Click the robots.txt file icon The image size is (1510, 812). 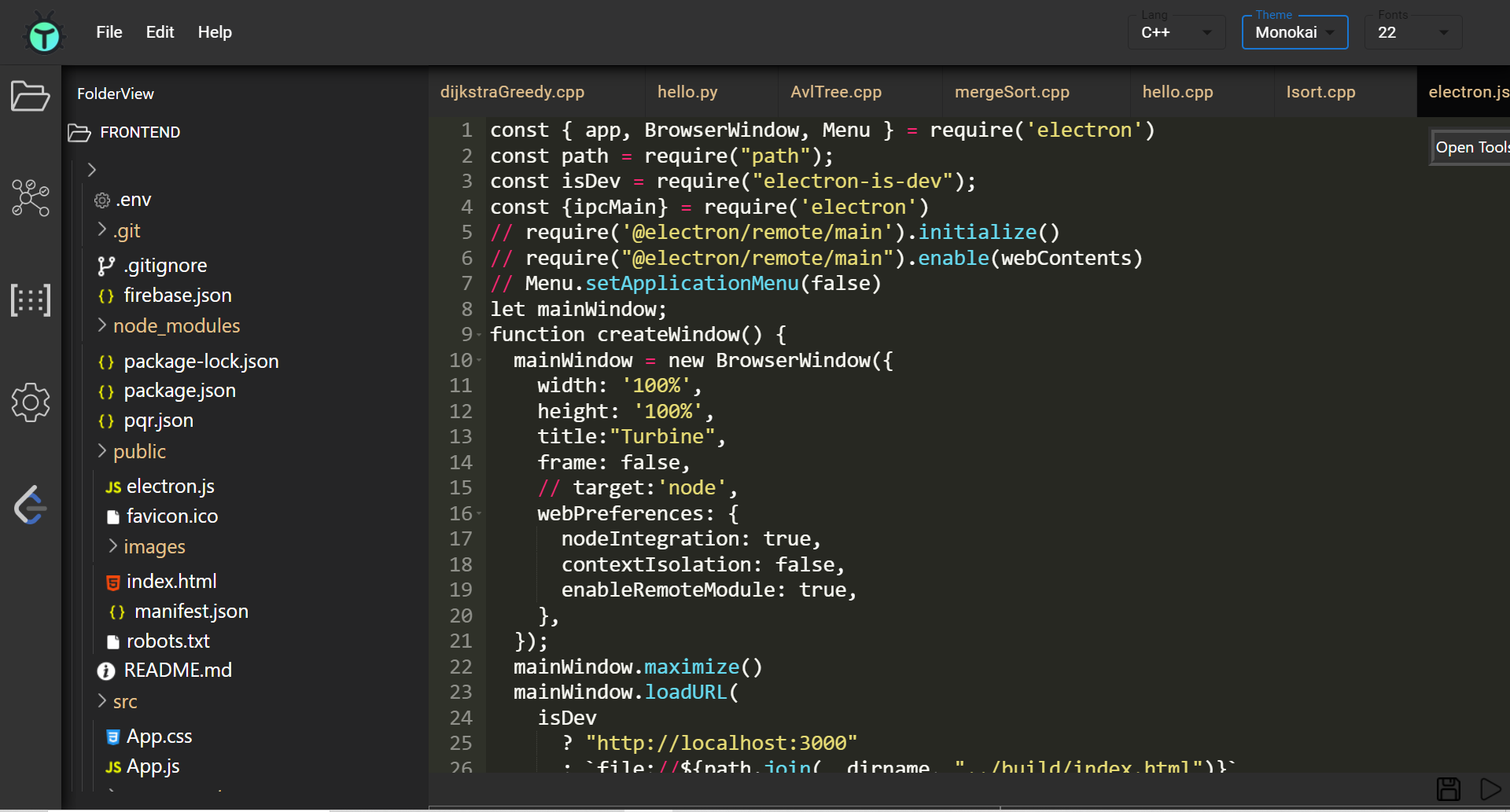coord(113,642)
